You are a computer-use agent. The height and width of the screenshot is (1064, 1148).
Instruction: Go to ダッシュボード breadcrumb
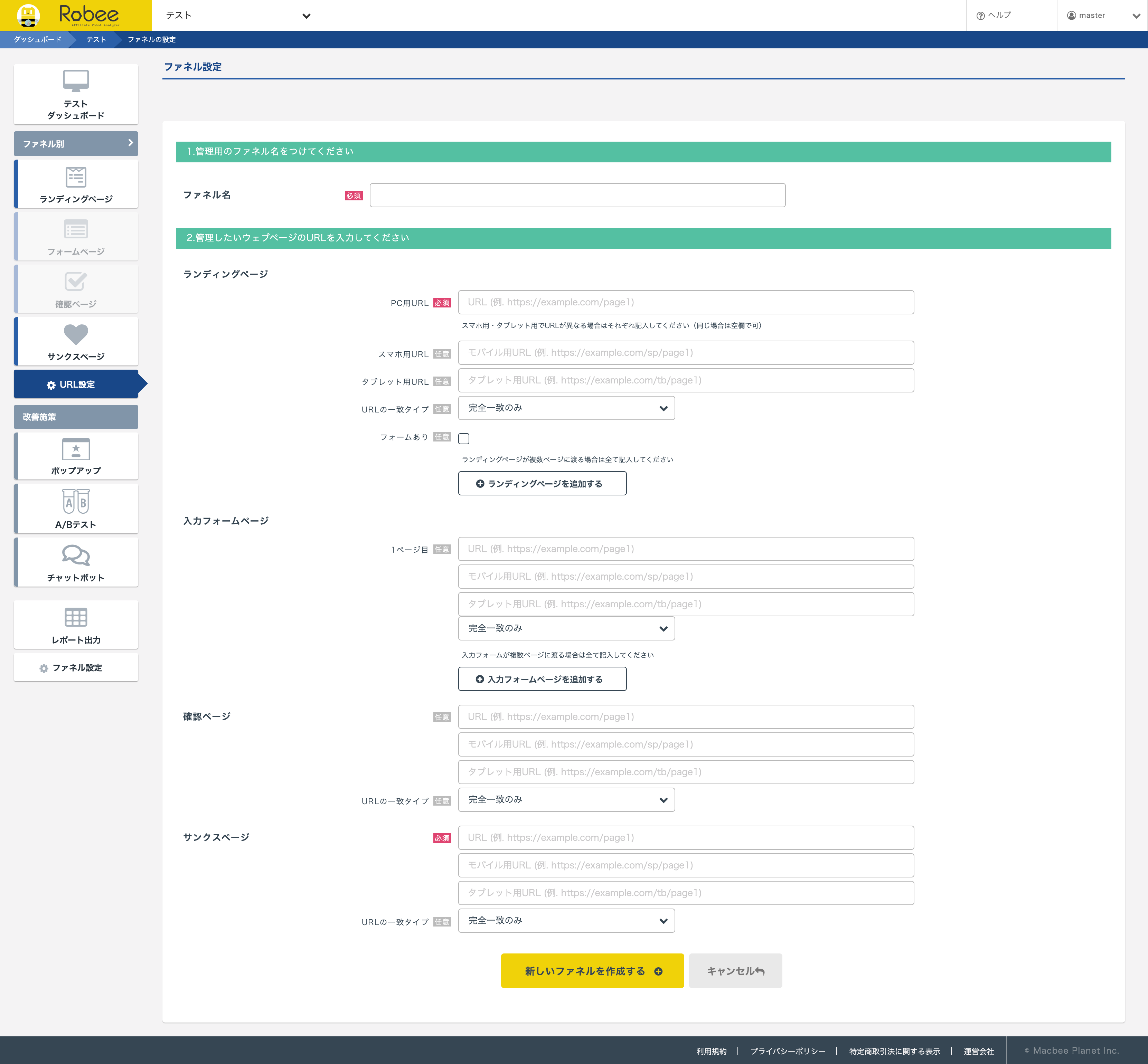coord(37,40)
